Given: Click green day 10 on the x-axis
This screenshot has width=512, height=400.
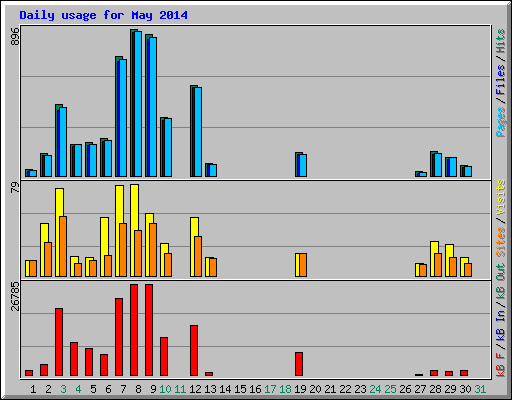Looking at the screenshot, I should pyautogui.click(x=165, y=389).
